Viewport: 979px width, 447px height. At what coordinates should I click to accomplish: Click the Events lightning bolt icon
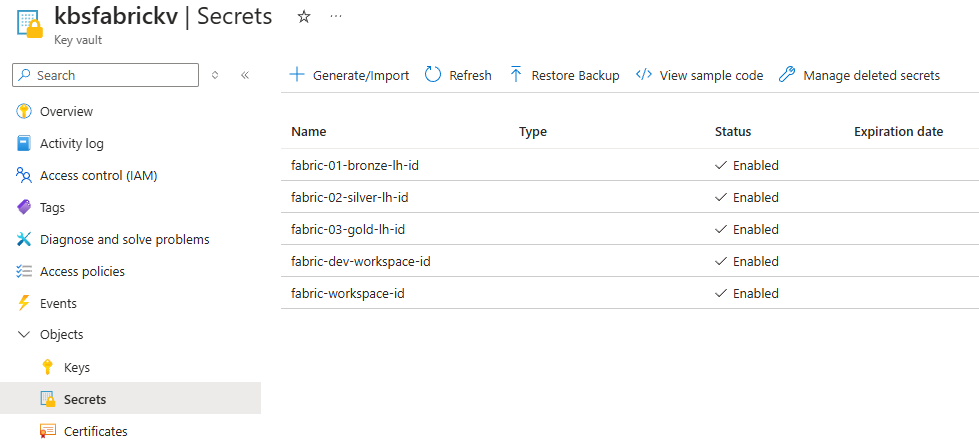(24, 303)
